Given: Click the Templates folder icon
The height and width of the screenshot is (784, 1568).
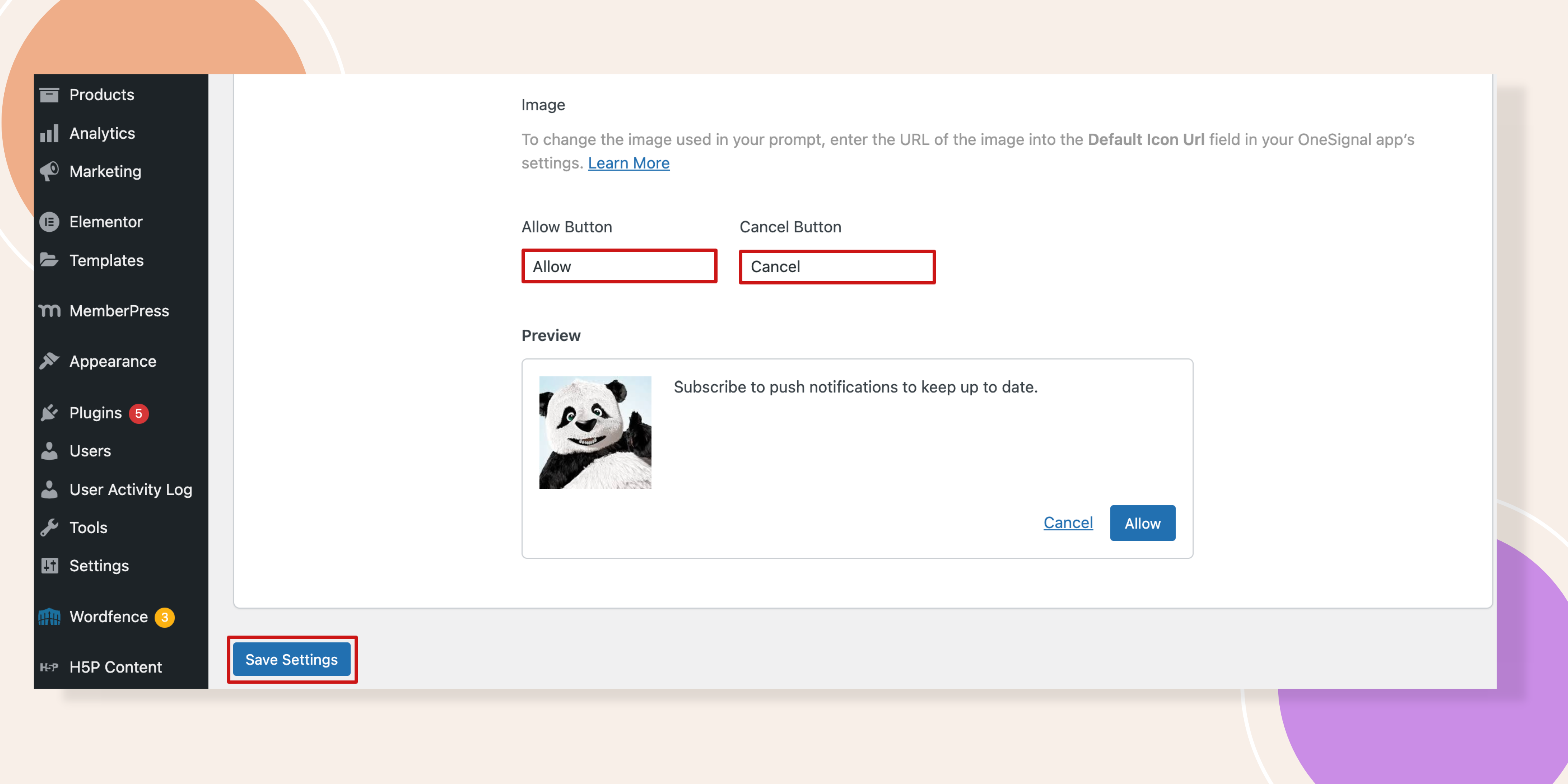Looking at the screenshot, I should pyautogui.click(x=49, y=260).
